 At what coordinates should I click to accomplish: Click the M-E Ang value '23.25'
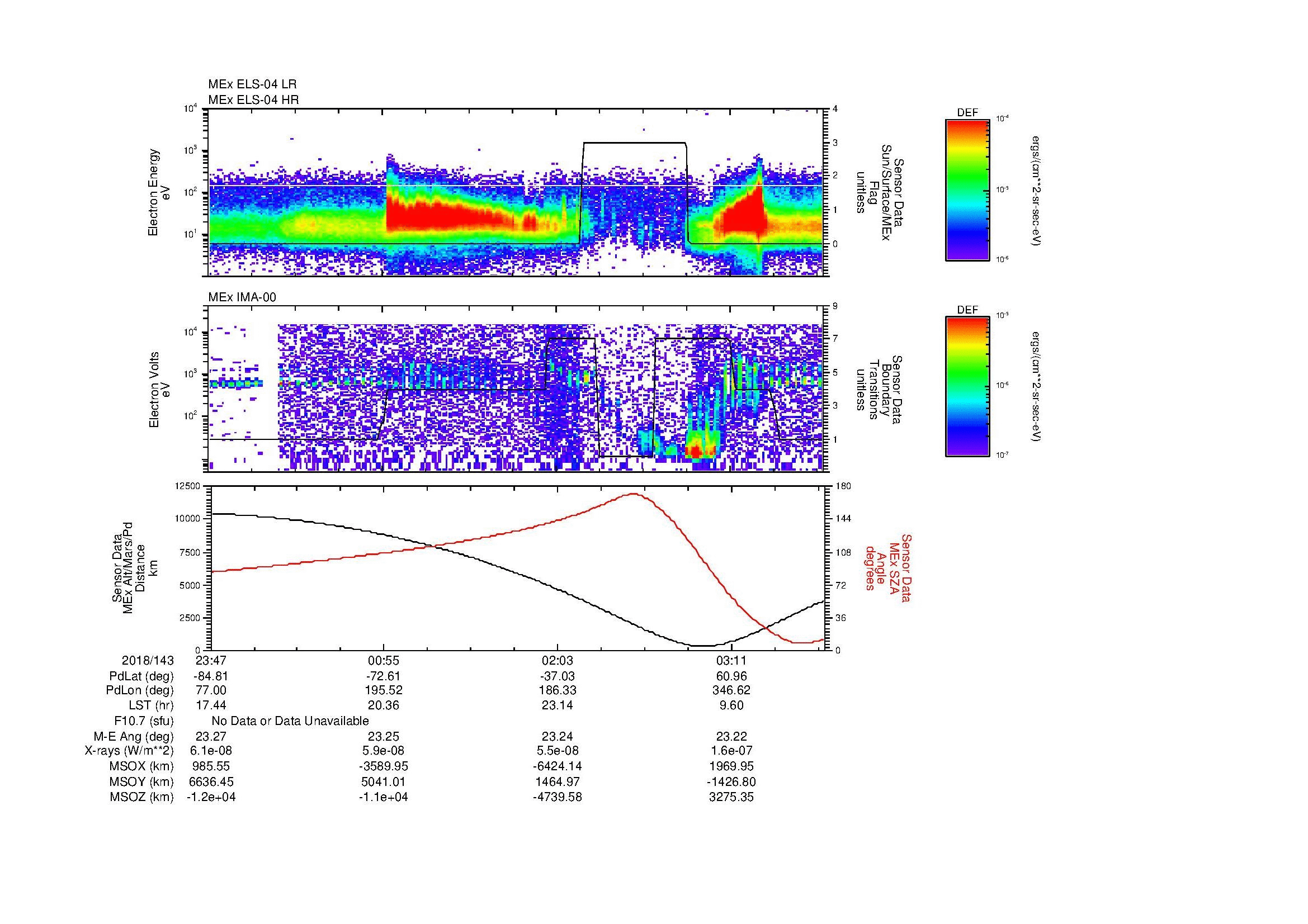coord(384,736)
